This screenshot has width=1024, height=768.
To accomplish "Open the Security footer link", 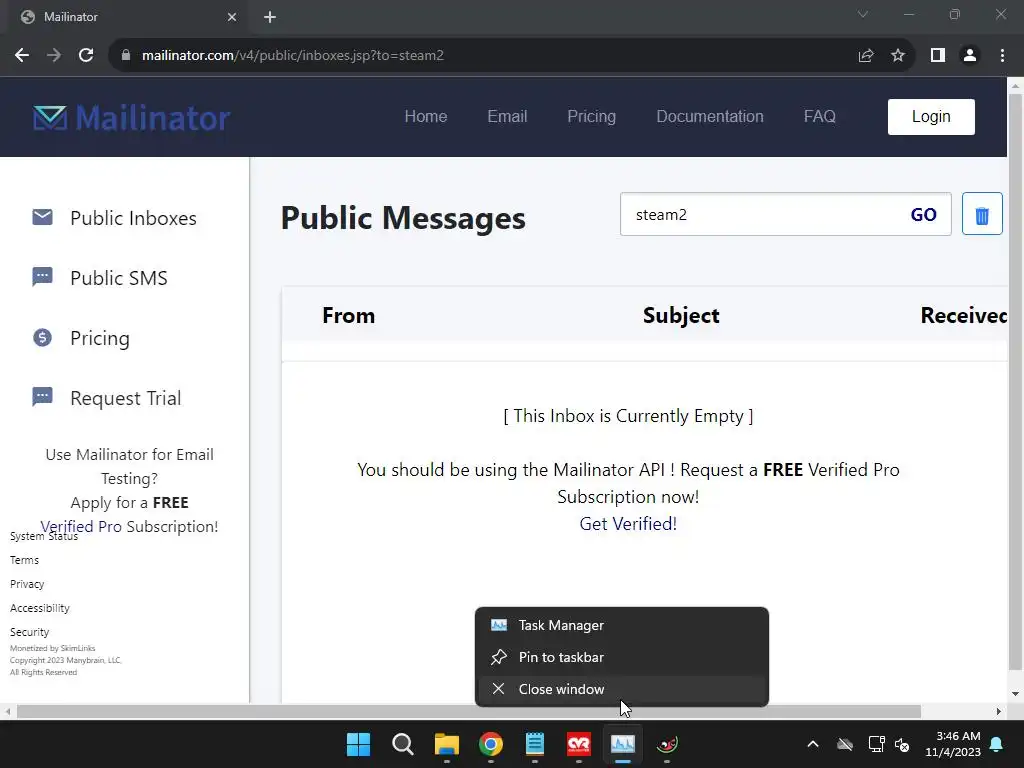I will 29,632.
